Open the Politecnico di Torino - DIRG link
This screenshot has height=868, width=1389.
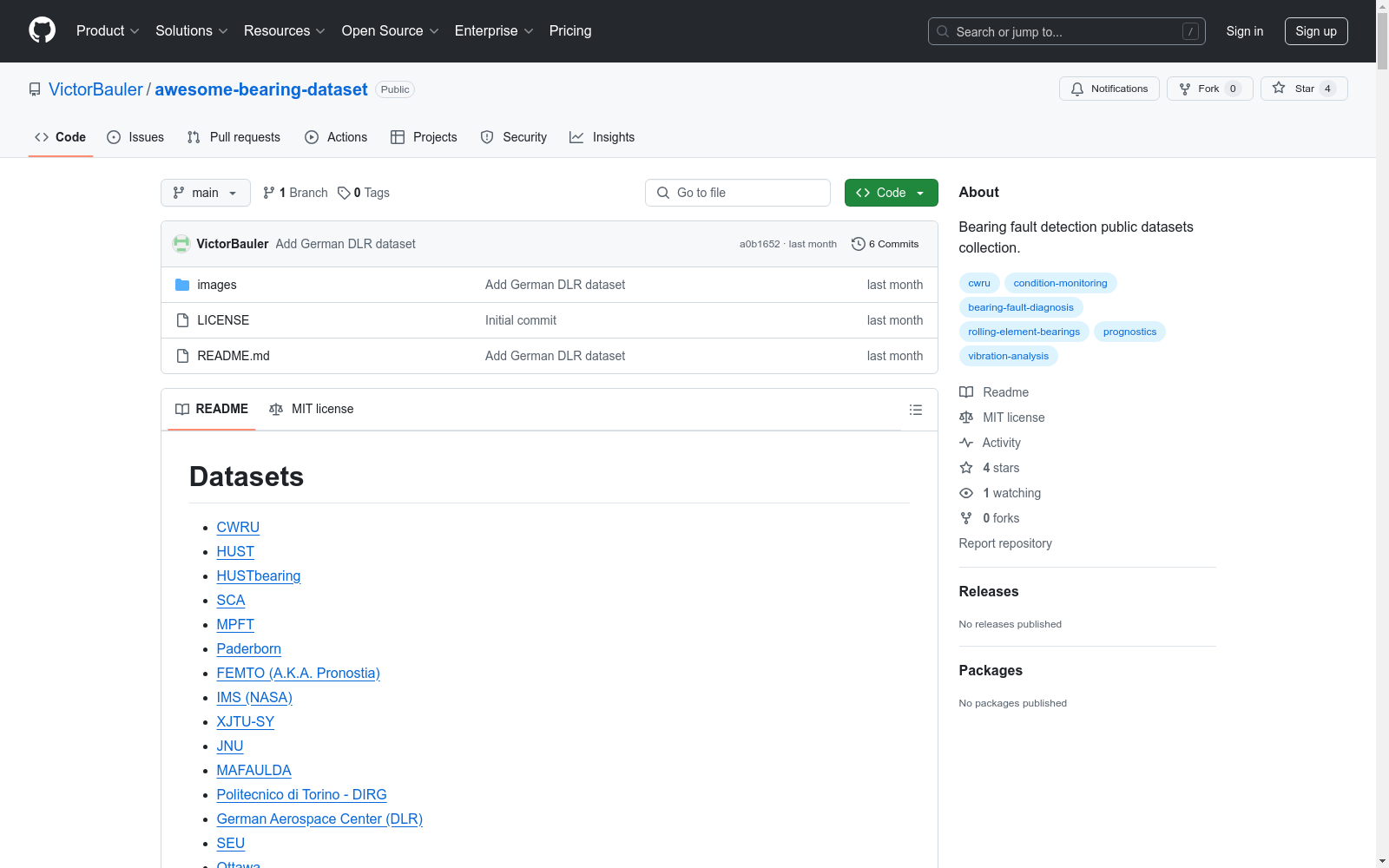tap(302, 794)
